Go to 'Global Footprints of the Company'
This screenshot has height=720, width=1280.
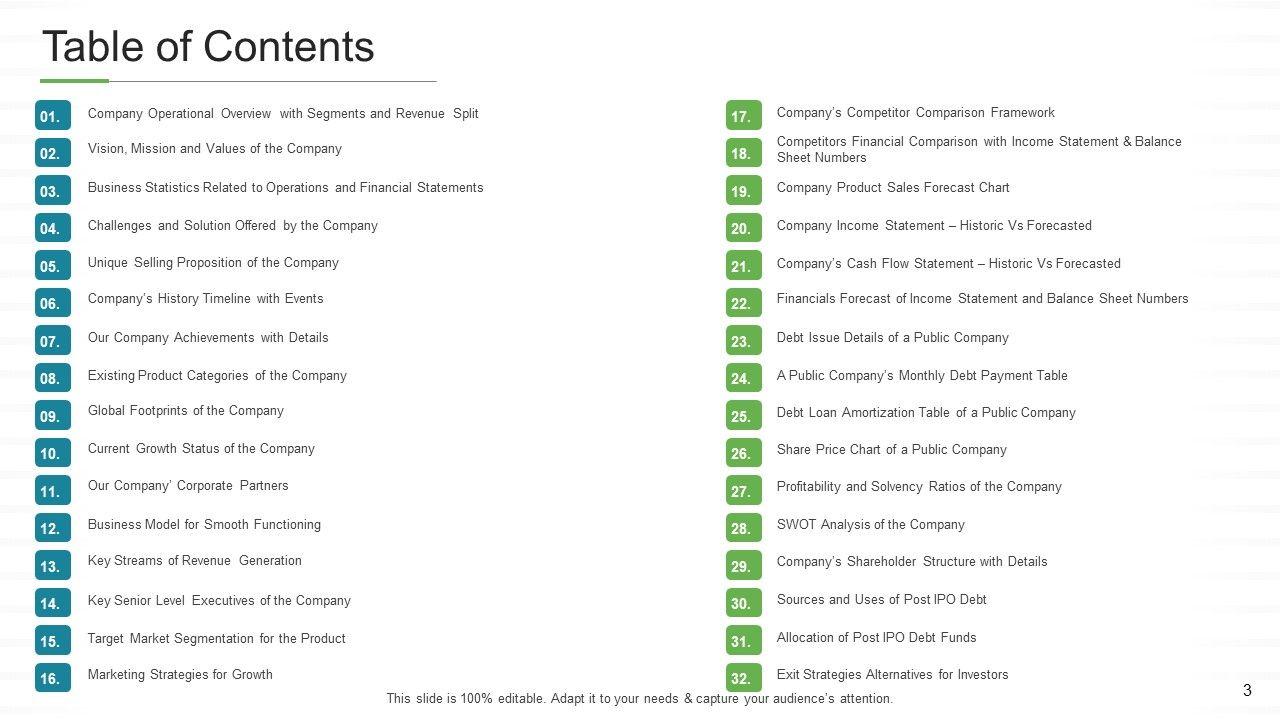pyautogui.click(x=186, y=411)
